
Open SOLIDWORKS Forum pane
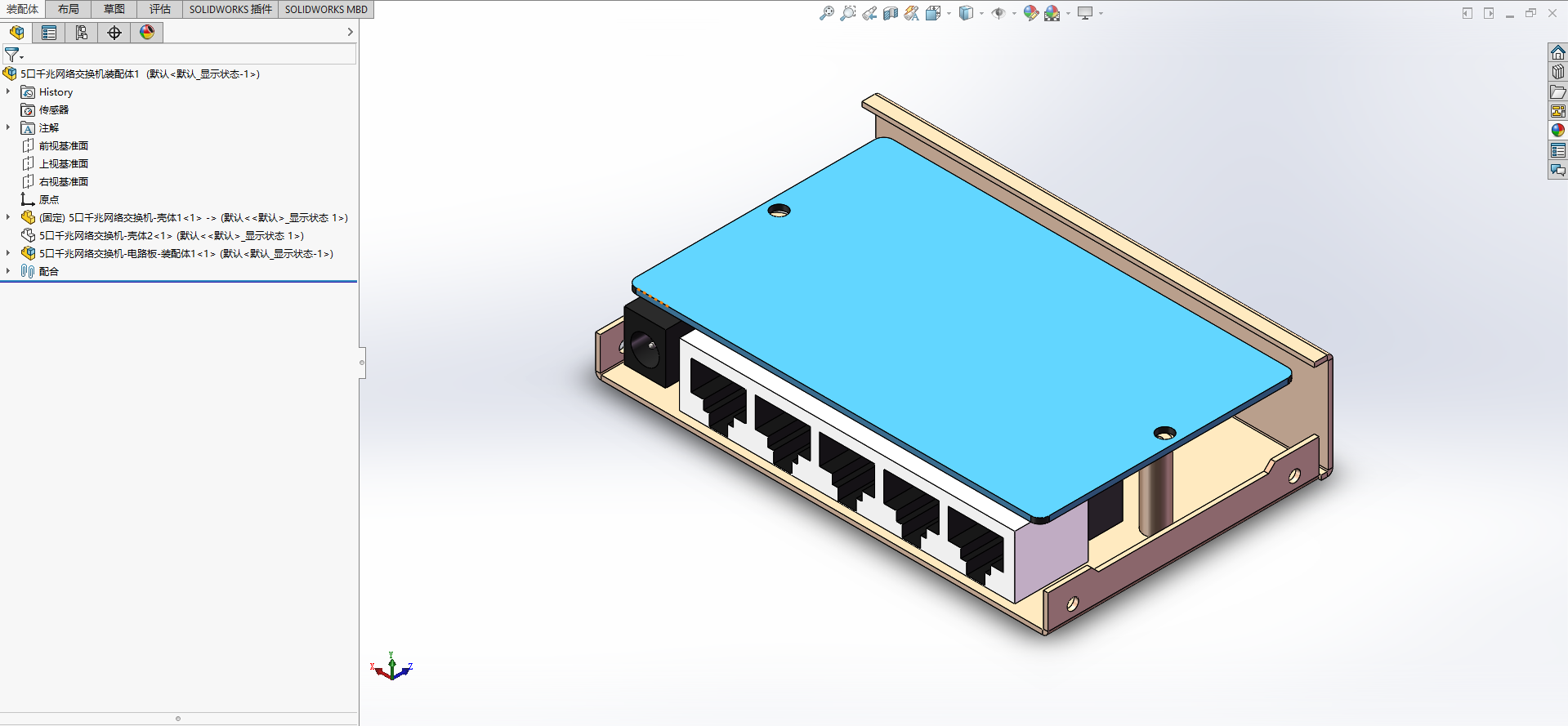click(1558, 170)
